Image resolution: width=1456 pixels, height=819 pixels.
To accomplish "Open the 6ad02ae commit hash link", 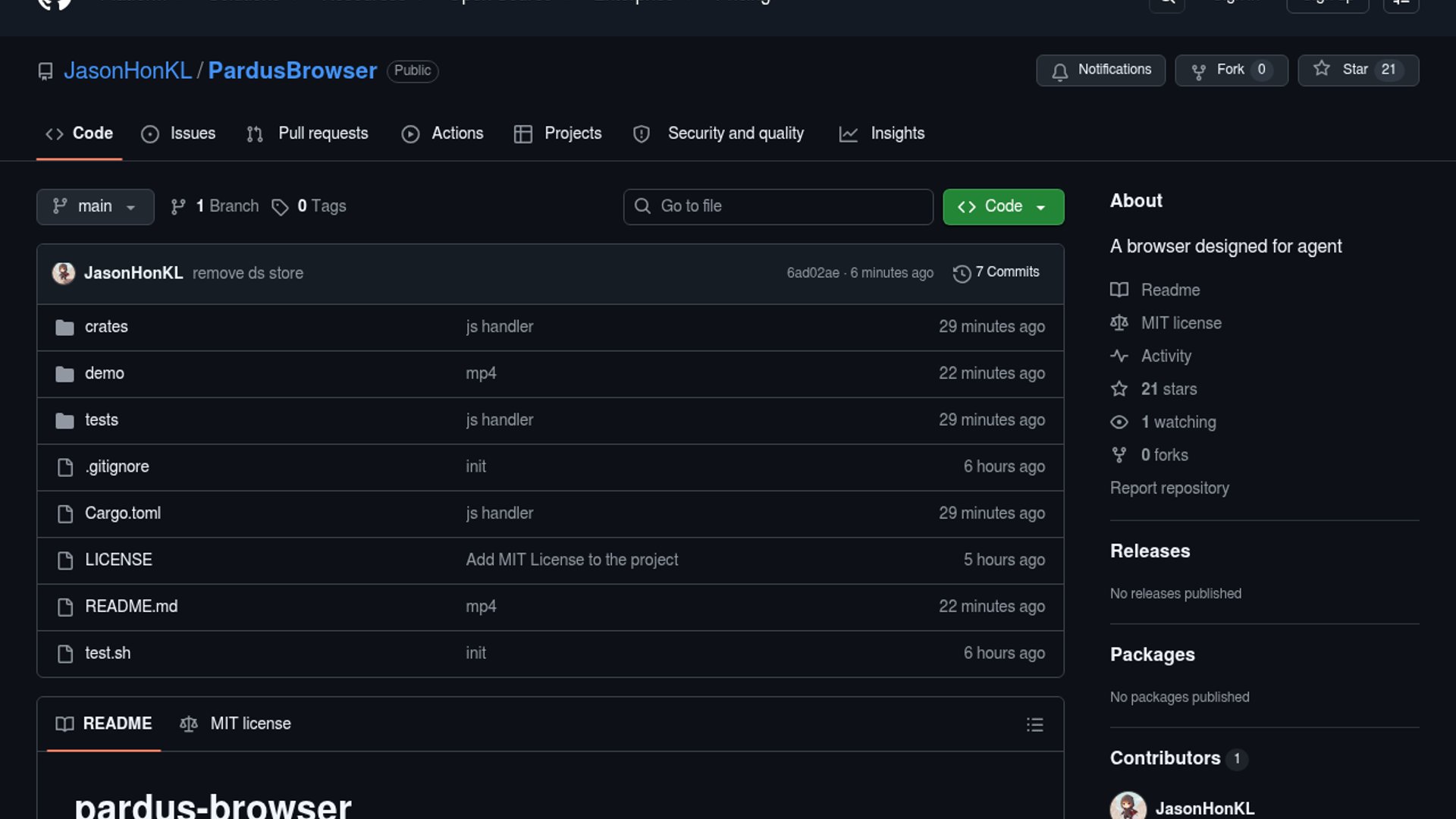I will [812, 273].
